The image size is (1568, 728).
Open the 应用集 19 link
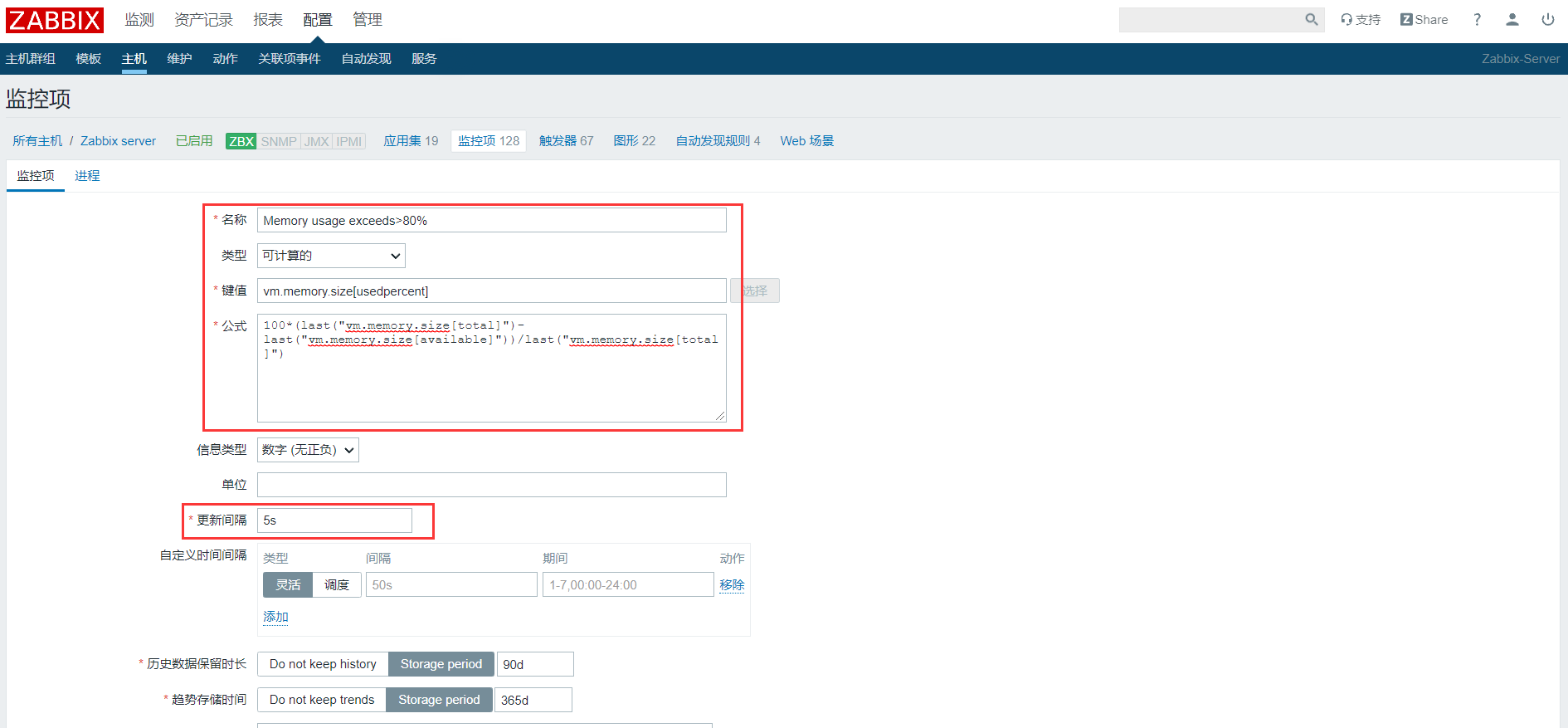[x=411, y=141]
